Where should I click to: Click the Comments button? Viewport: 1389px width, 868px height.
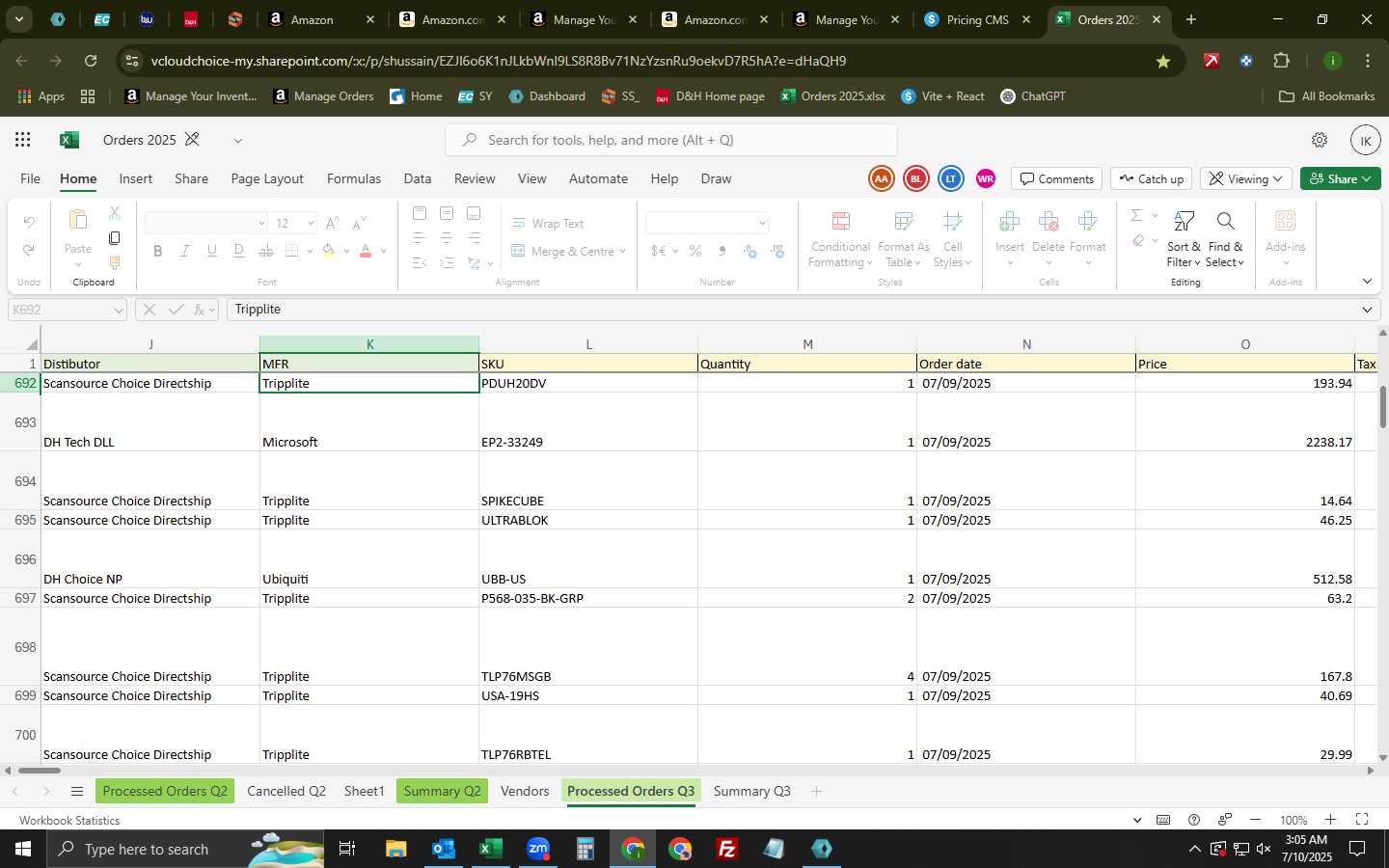[1057, 178]
